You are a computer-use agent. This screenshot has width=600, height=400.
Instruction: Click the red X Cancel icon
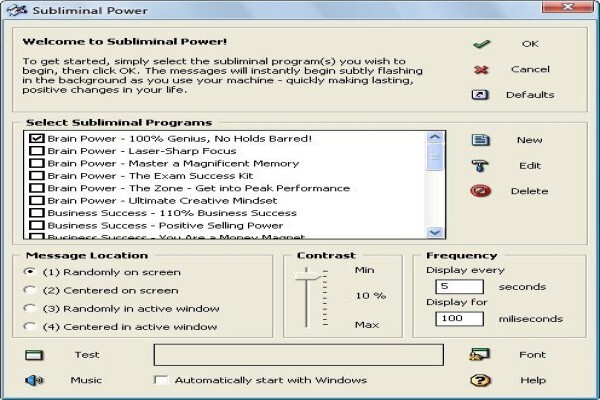point(481,70)
